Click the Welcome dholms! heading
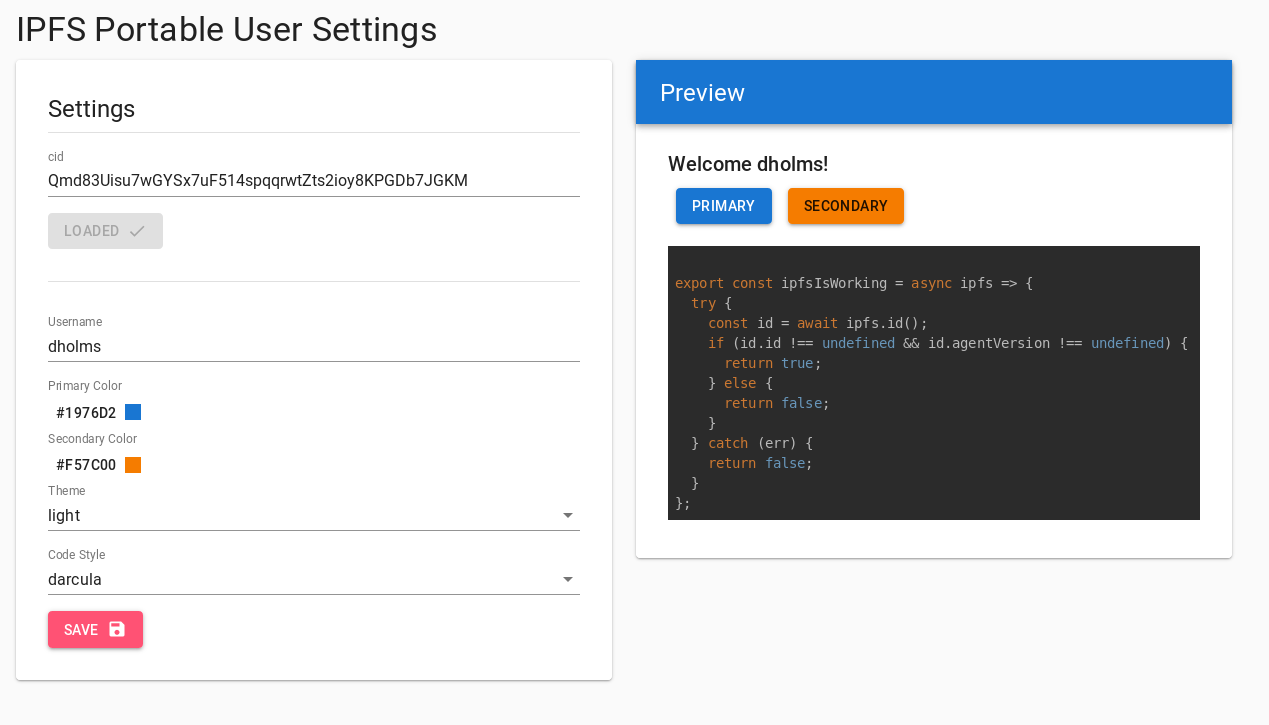This screenshot has width=1269, height=725. tap(748, 164)
